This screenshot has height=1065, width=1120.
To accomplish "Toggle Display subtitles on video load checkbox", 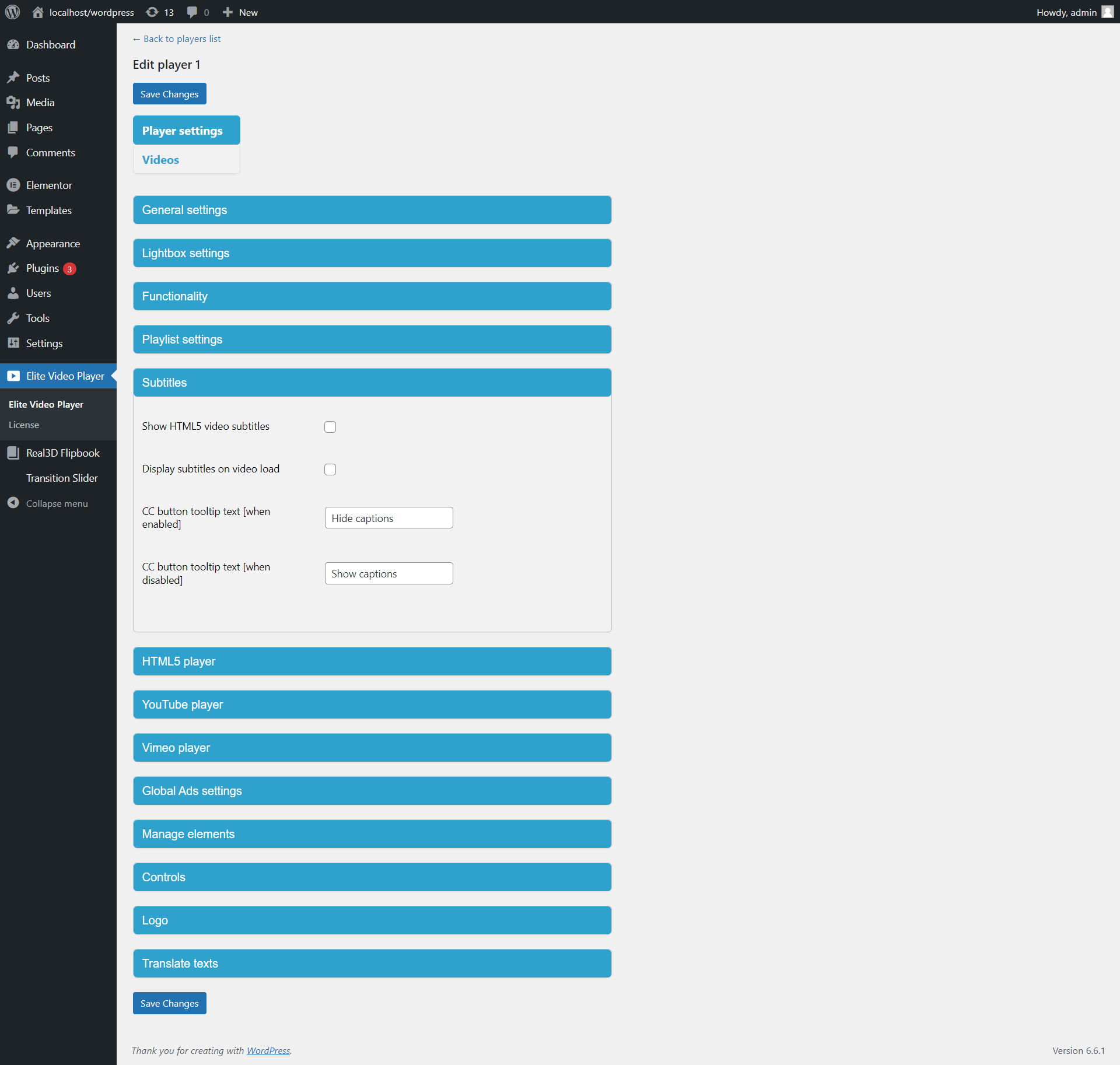I will point(330,470).
